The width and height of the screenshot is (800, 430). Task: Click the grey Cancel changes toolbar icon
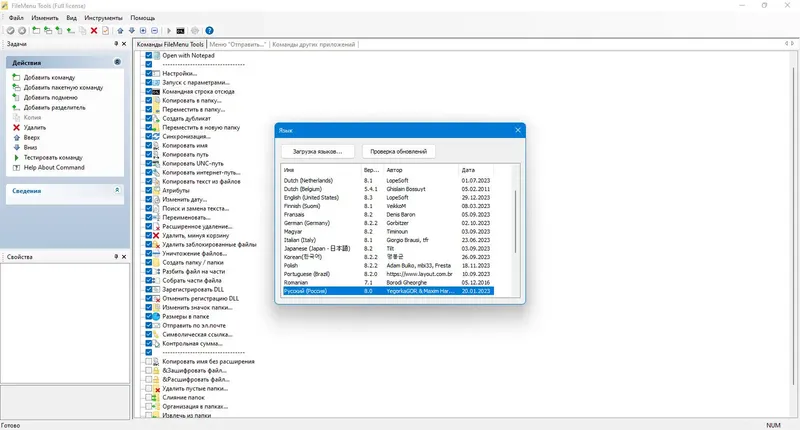22,31
